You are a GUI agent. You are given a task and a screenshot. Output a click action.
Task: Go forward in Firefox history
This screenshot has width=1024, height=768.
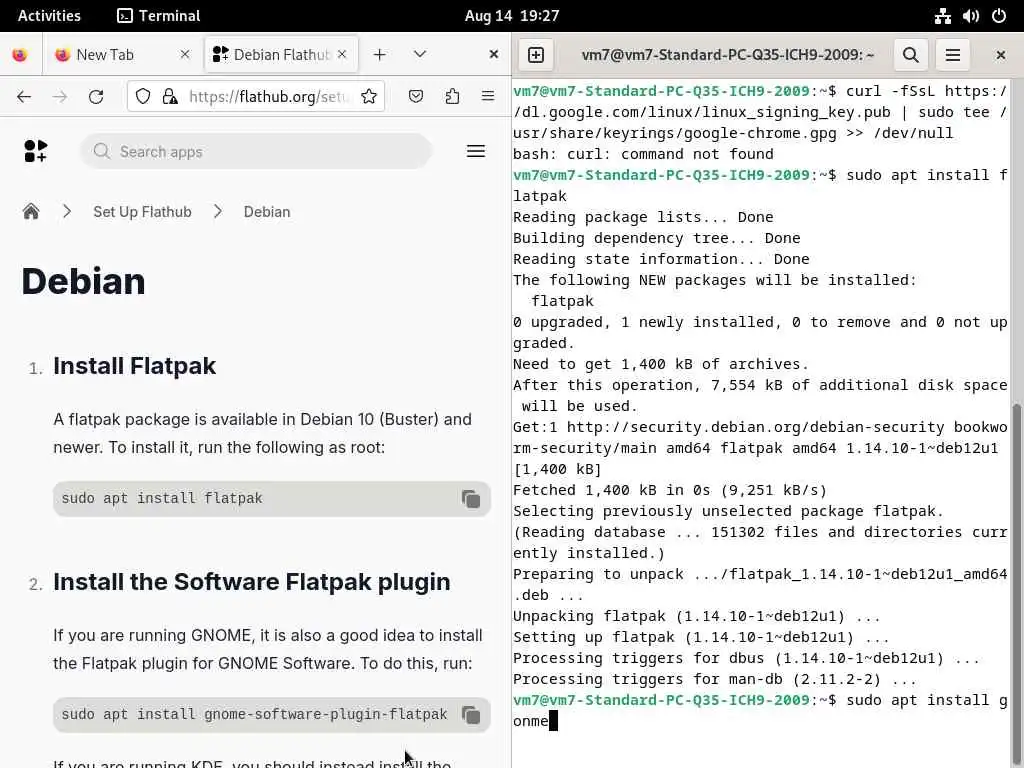[x=60, y=97]
